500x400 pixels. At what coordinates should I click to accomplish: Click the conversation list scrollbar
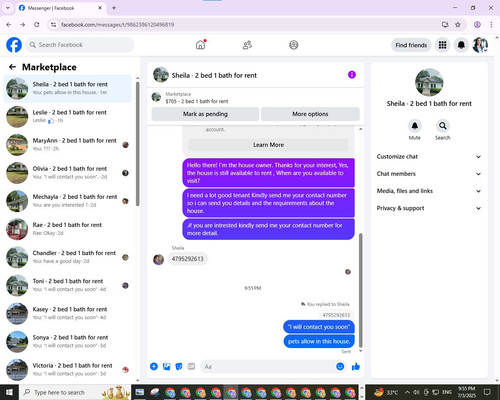coord(137,143)
